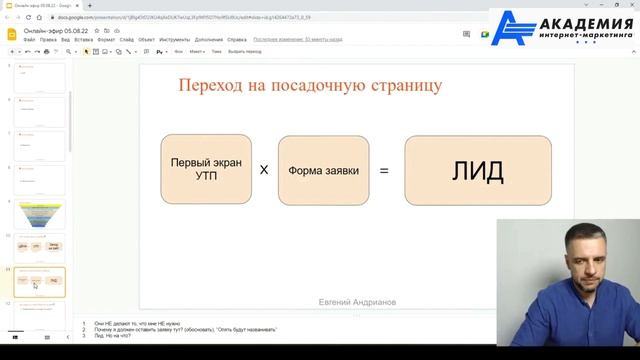Viewport: 640px width, 360px height.
Task: Add a comment from toolbar
Action: click(x=147, y=52)
